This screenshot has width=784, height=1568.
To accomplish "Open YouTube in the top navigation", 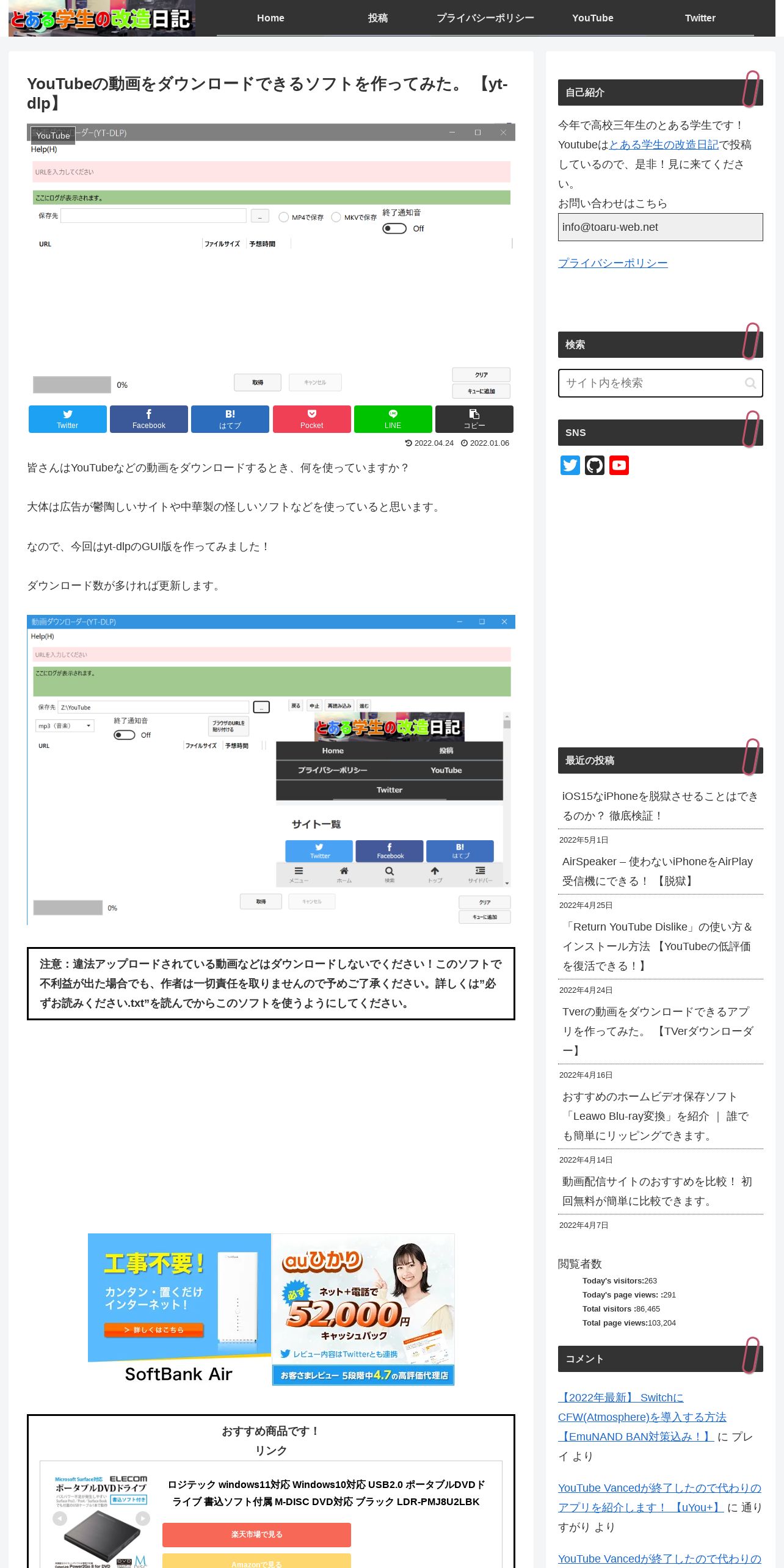I will click(x=593, y=18).
